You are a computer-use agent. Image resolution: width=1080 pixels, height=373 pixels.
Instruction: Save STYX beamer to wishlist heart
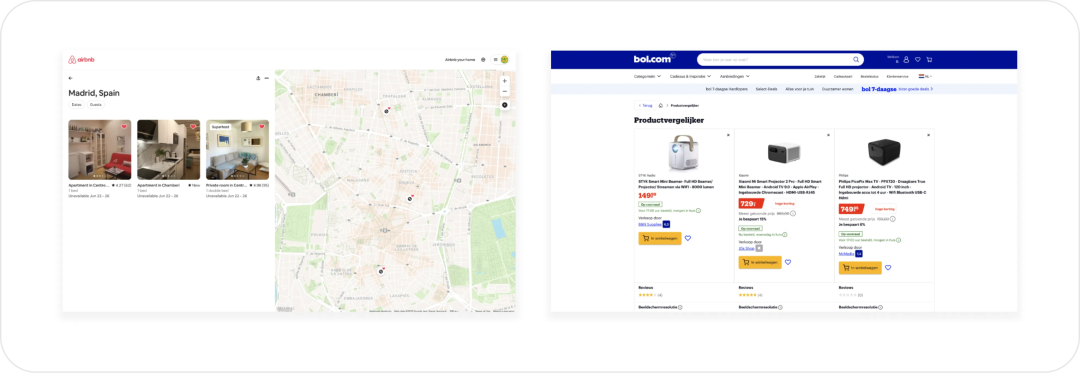[688, 238]
